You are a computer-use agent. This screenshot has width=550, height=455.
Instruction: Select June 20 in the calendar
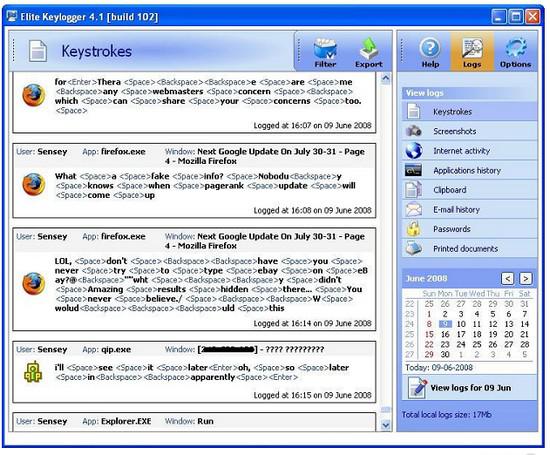click(x=509, y=334)
